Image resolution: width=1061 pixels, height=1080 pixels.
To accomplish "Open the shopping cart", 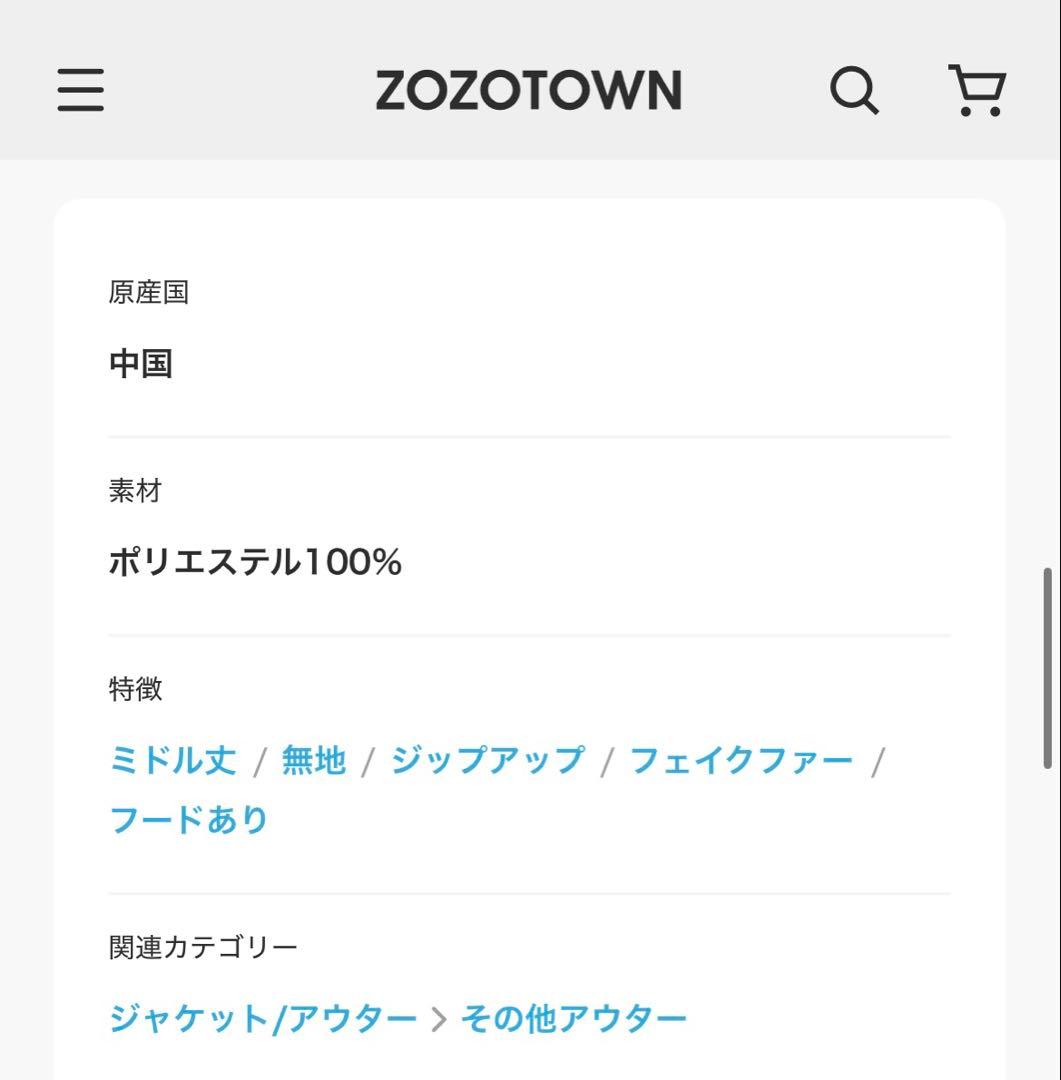I will (976, 91).
